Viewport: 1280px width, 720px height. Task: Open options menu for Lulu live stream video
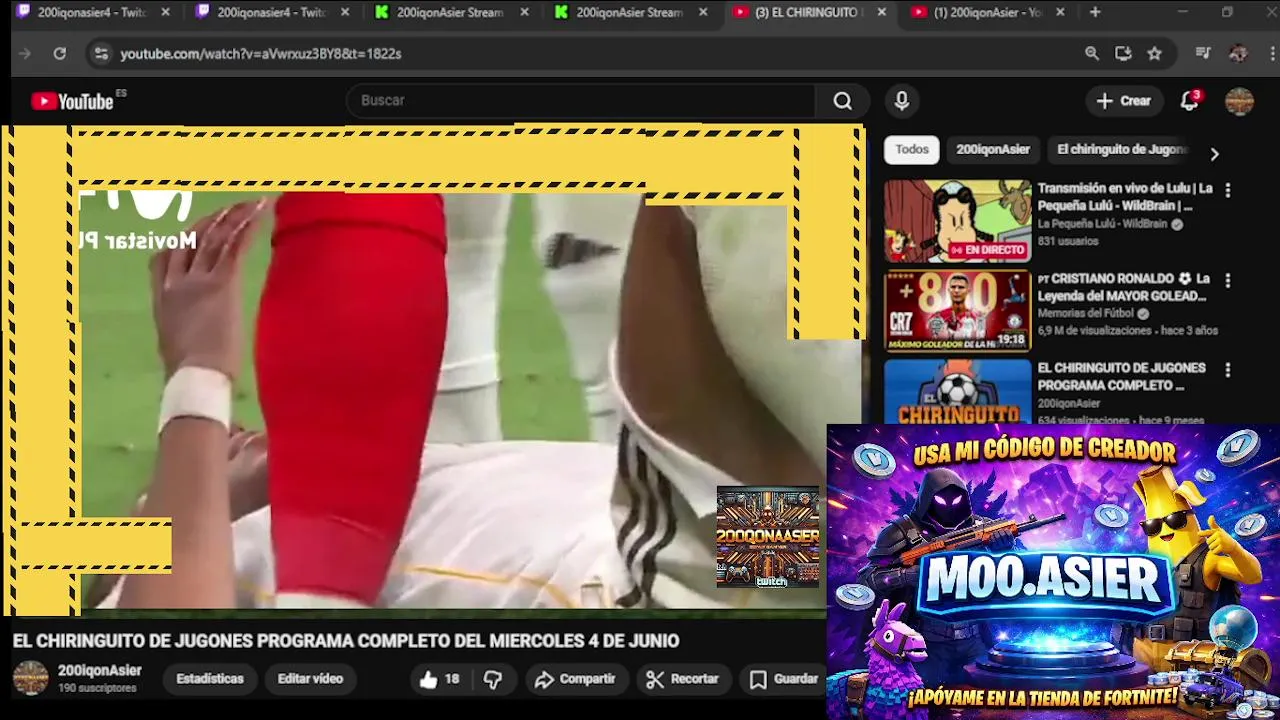pyautogui.click(x=1228, y=189)
